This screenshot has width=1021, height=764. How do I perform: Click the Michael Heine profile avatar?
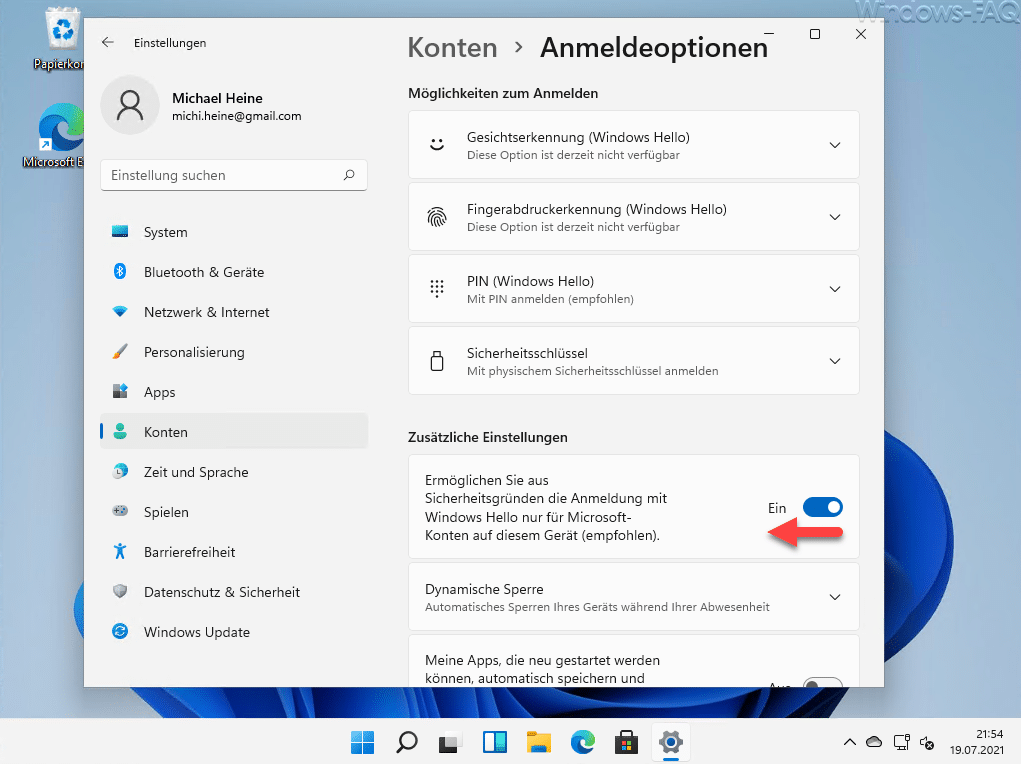(x=130, y=105)
